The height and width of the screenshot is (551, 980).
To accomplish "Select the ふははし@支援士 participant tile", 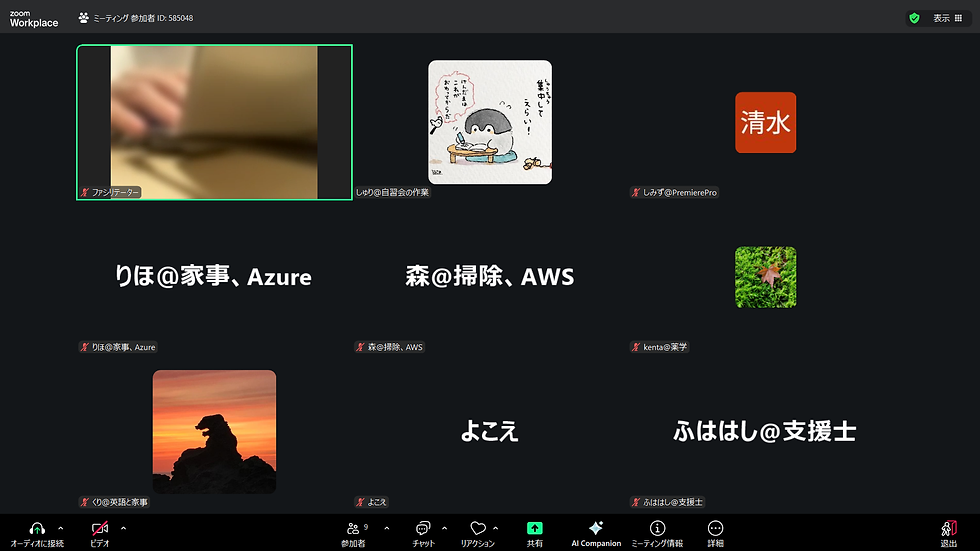I will point(764,431).
